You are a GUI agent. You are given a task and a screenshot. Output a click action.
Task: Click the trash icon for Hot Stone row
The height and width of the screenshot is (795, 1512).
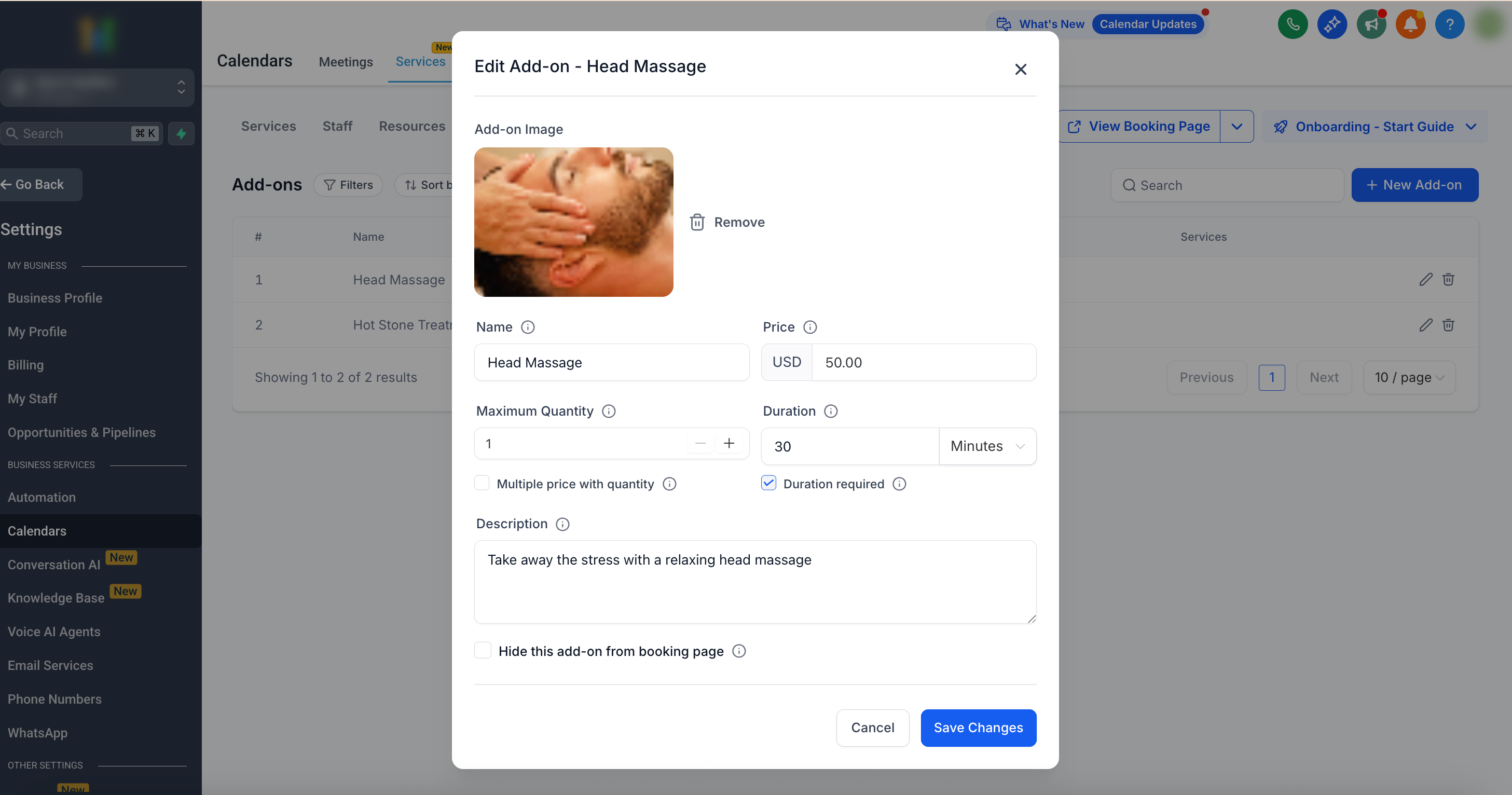coord(1448,325)
